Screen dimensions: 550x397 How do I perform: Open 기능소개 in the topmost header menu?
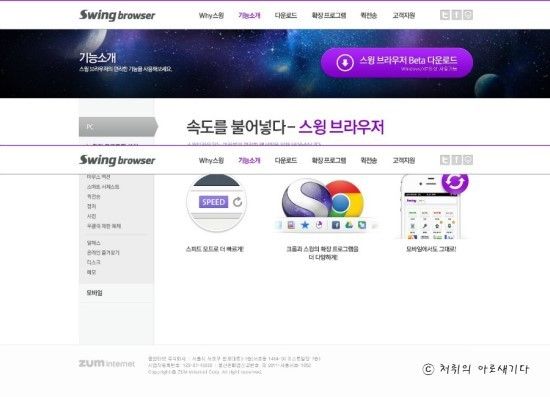click(x=249, y=15)
